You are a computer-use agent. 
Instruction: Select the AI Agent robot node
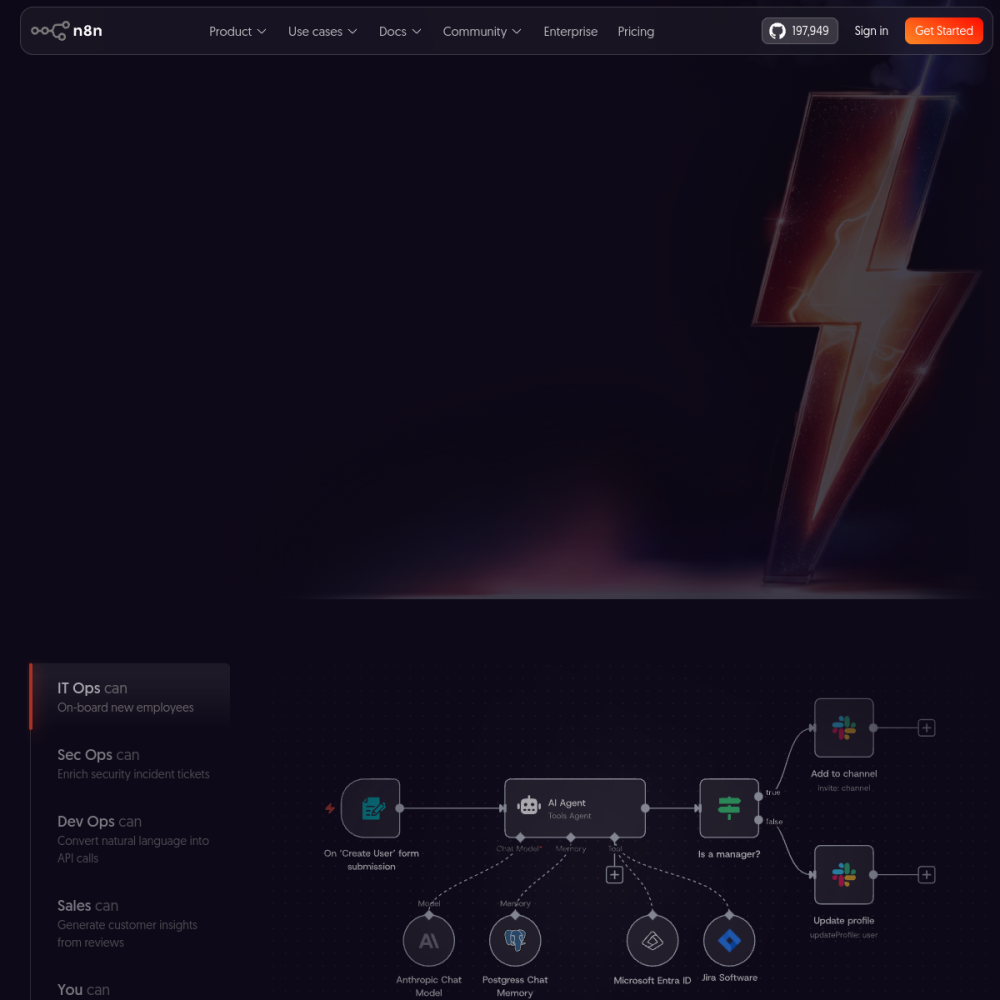[x=575, y=808]
